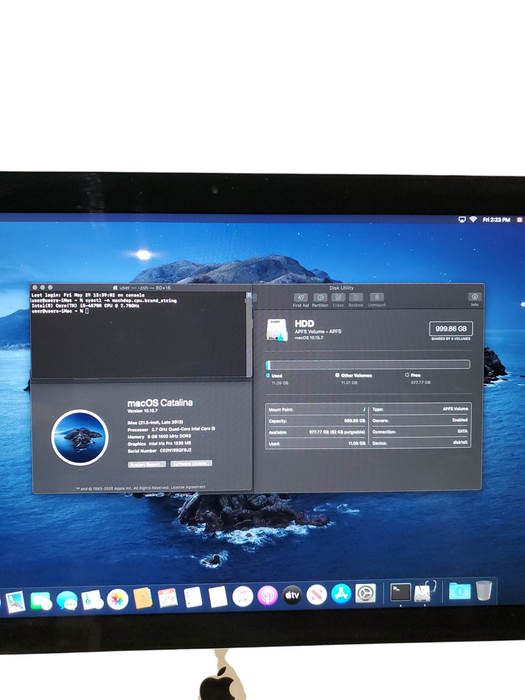Click the HDD drive icon in Disk Utility
The width and height of the screenshot is (525, 700).
pyautogui.click(x=277, y=330)
